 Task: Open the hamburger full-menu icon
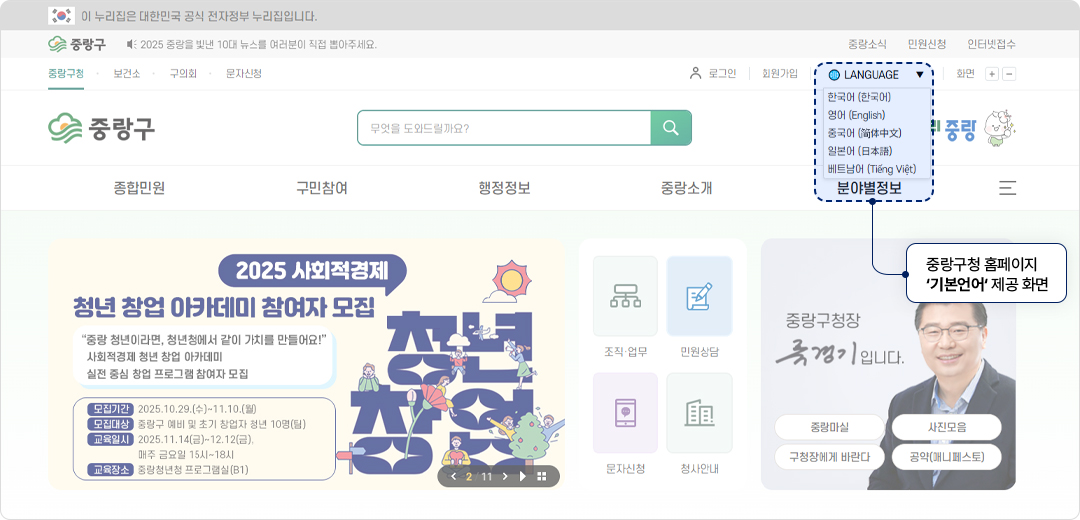tap(1007, 188)
